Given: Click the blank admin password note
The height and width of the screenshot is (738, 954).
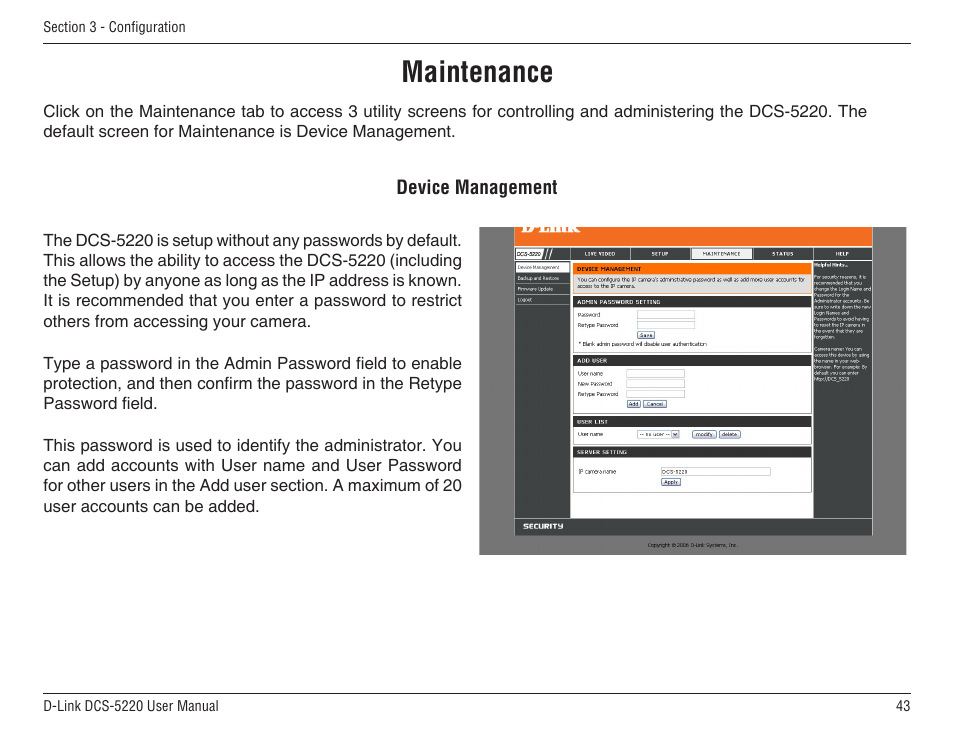Looking at the screenshot, I should [x=642, y=344].
